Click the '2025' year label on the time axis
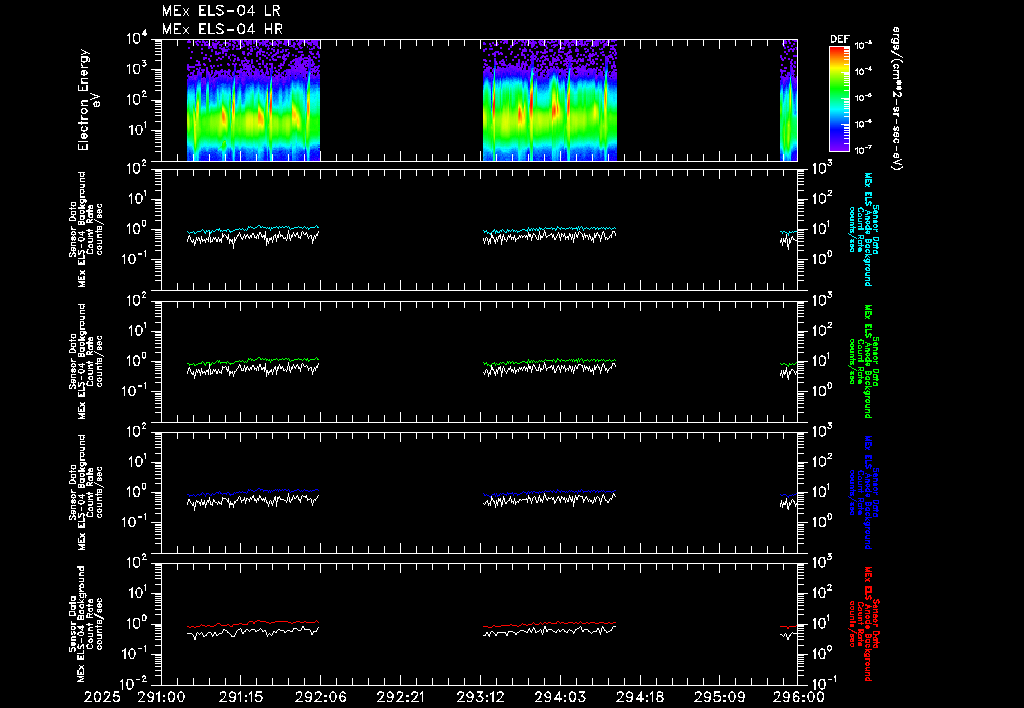This screenshot has width=1024, height=708. 102,698
